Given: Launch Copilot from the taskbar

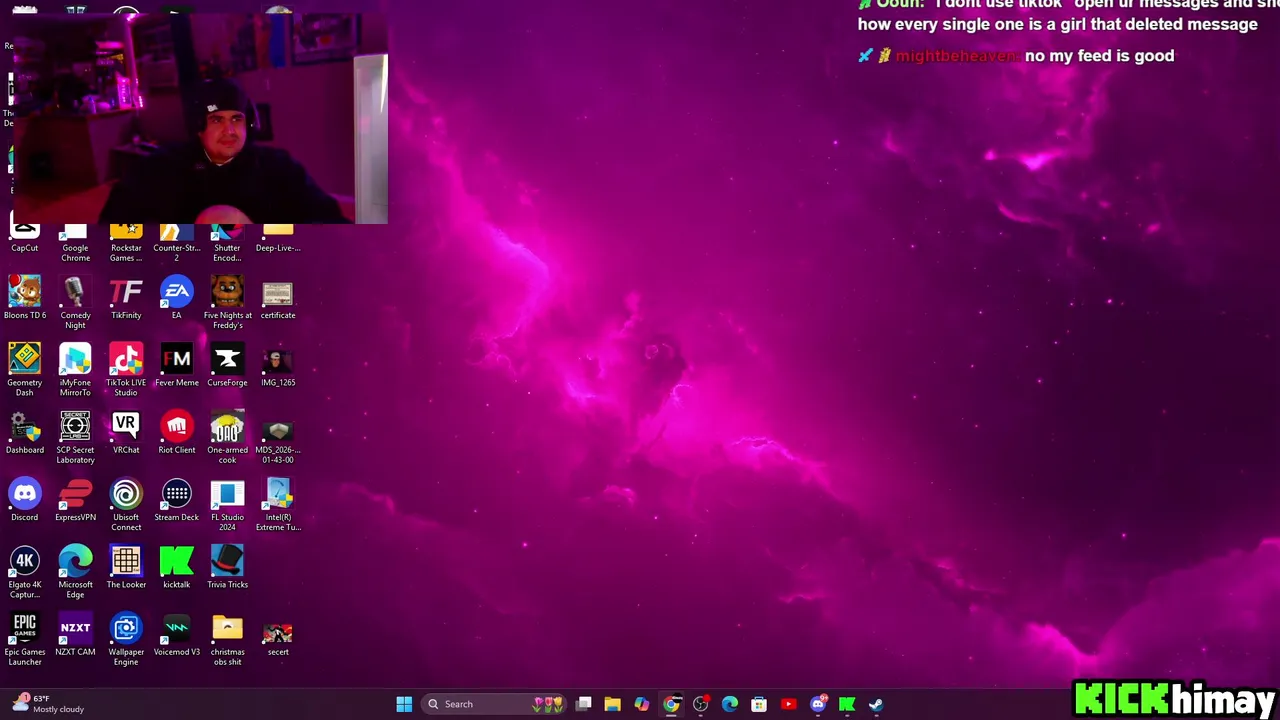Looking at the screenshot, I should pos(642,704).
